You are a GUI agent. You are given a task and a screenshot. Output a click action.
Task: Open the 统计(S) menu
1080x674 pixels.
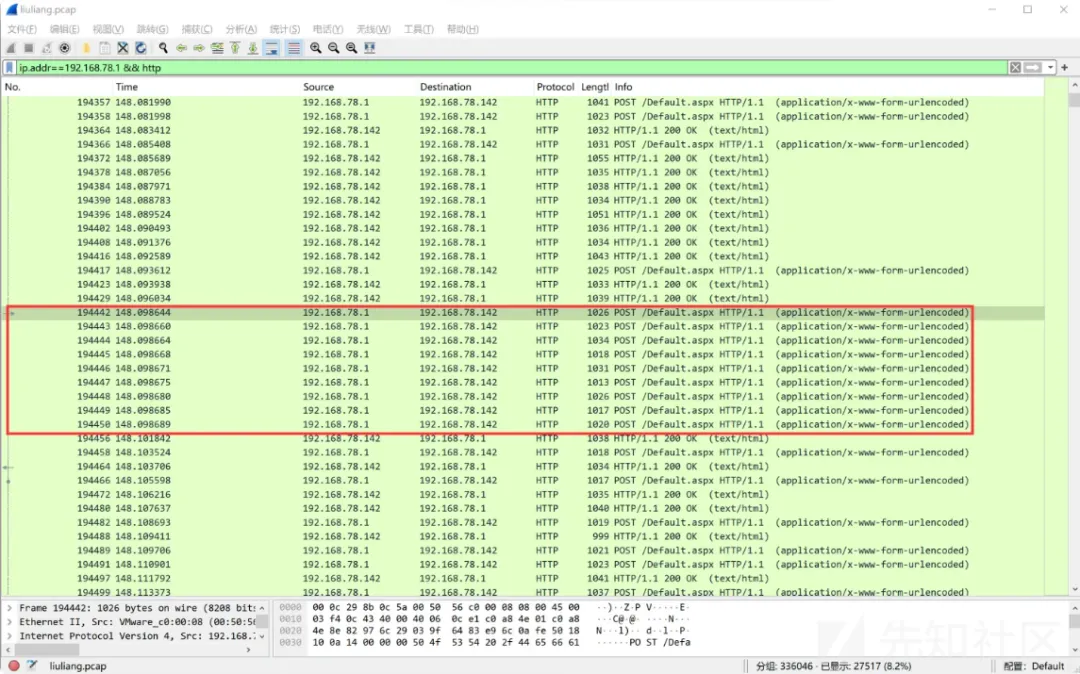pos(285,29)
